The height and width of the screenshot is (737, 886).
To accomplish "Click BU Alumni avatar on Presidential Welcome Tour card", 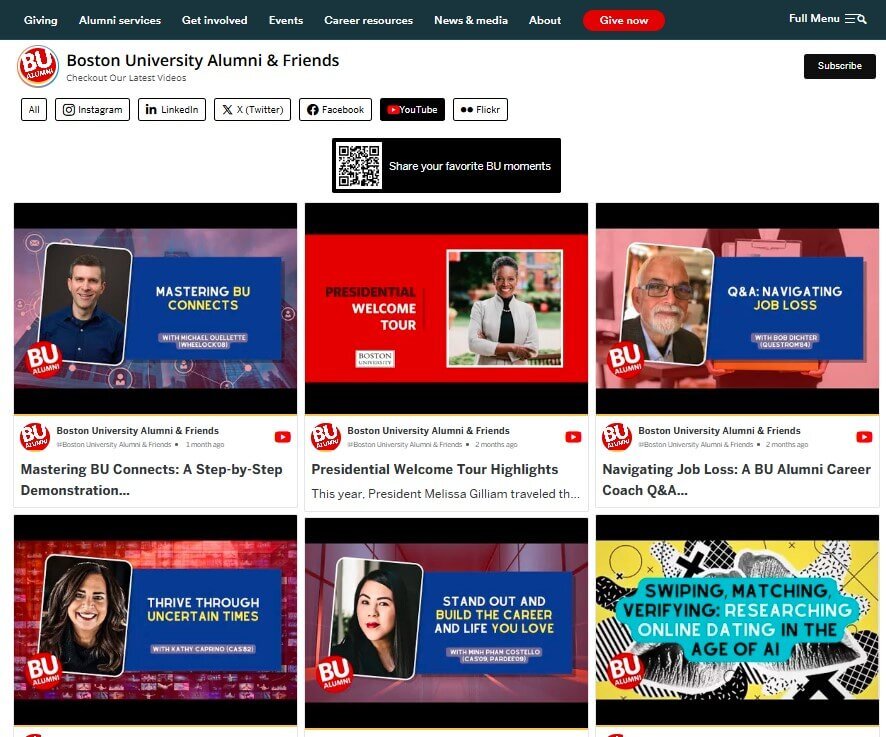I will [326, 437].
